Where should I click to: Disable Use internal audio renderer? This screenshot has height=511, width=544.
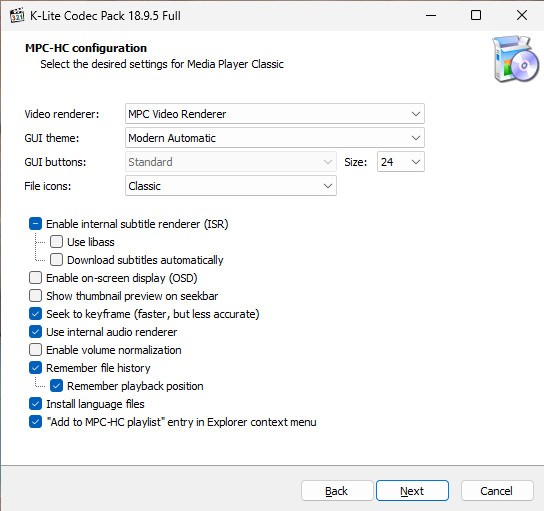point(35,332)
